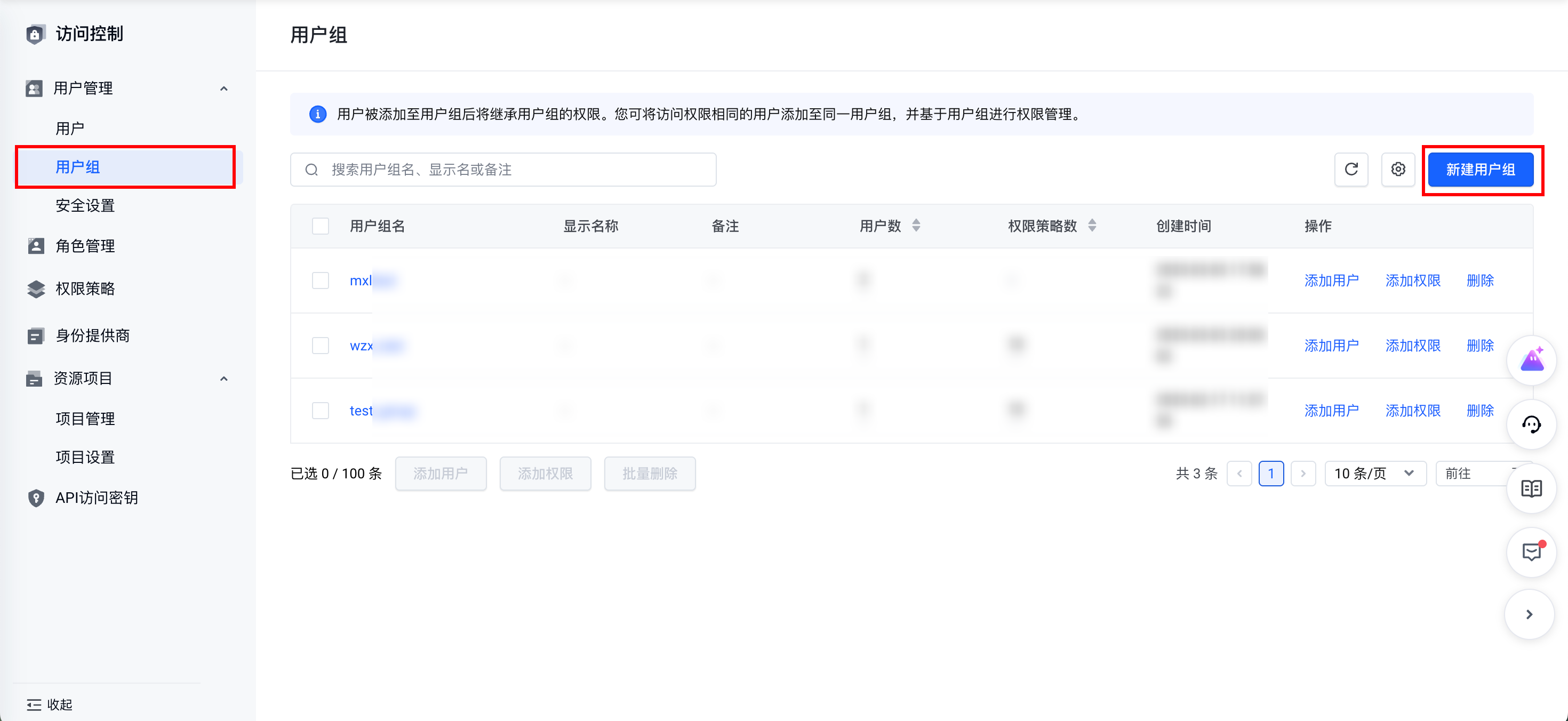Image resolution: width=1568 pixels, height=721 pixels.
Task: Check the test user group row
Action: tap(320, 411)
